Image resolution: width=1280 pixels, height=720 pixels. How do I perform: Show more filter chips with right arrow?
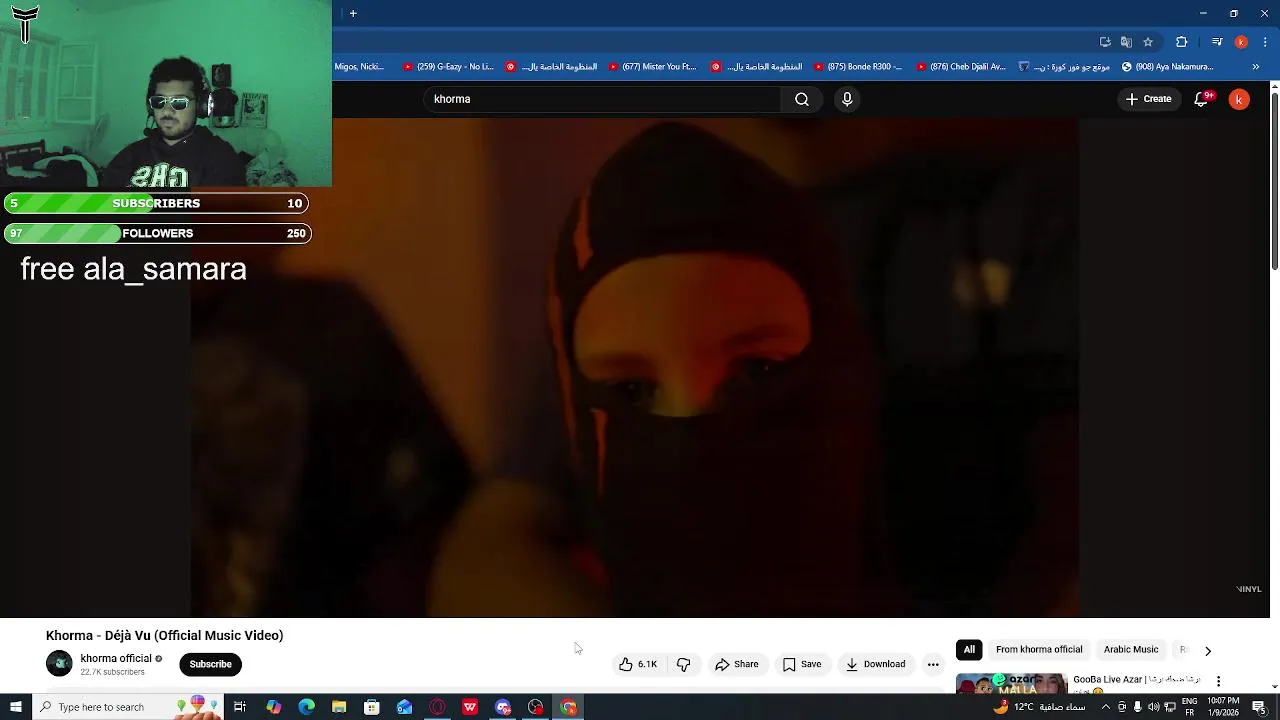pos(1208,650)
